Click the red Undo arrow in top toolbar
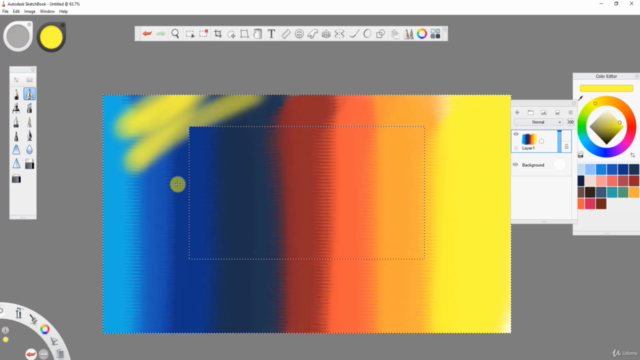The width and height of the screenshot is (640, 360). point(147,34)
